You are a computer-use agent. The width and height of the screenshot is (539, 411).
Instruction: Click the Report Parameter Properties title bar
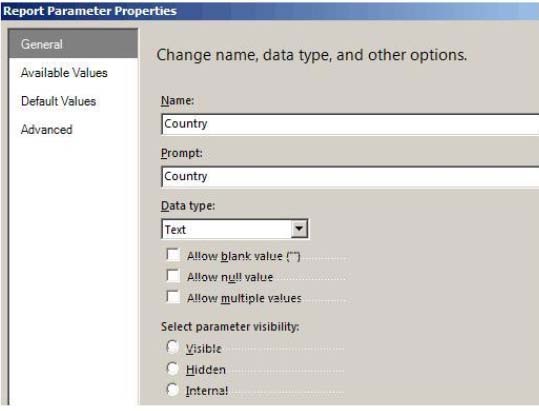[x=270, y=11]
